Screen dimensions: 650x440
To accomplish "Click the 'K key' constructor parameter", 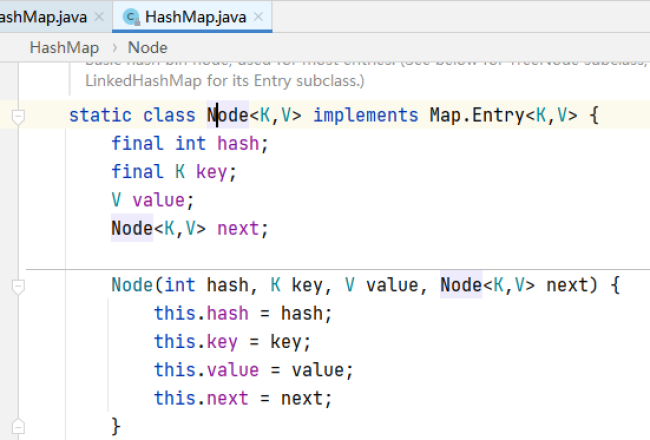I will [x=296, y=285].
